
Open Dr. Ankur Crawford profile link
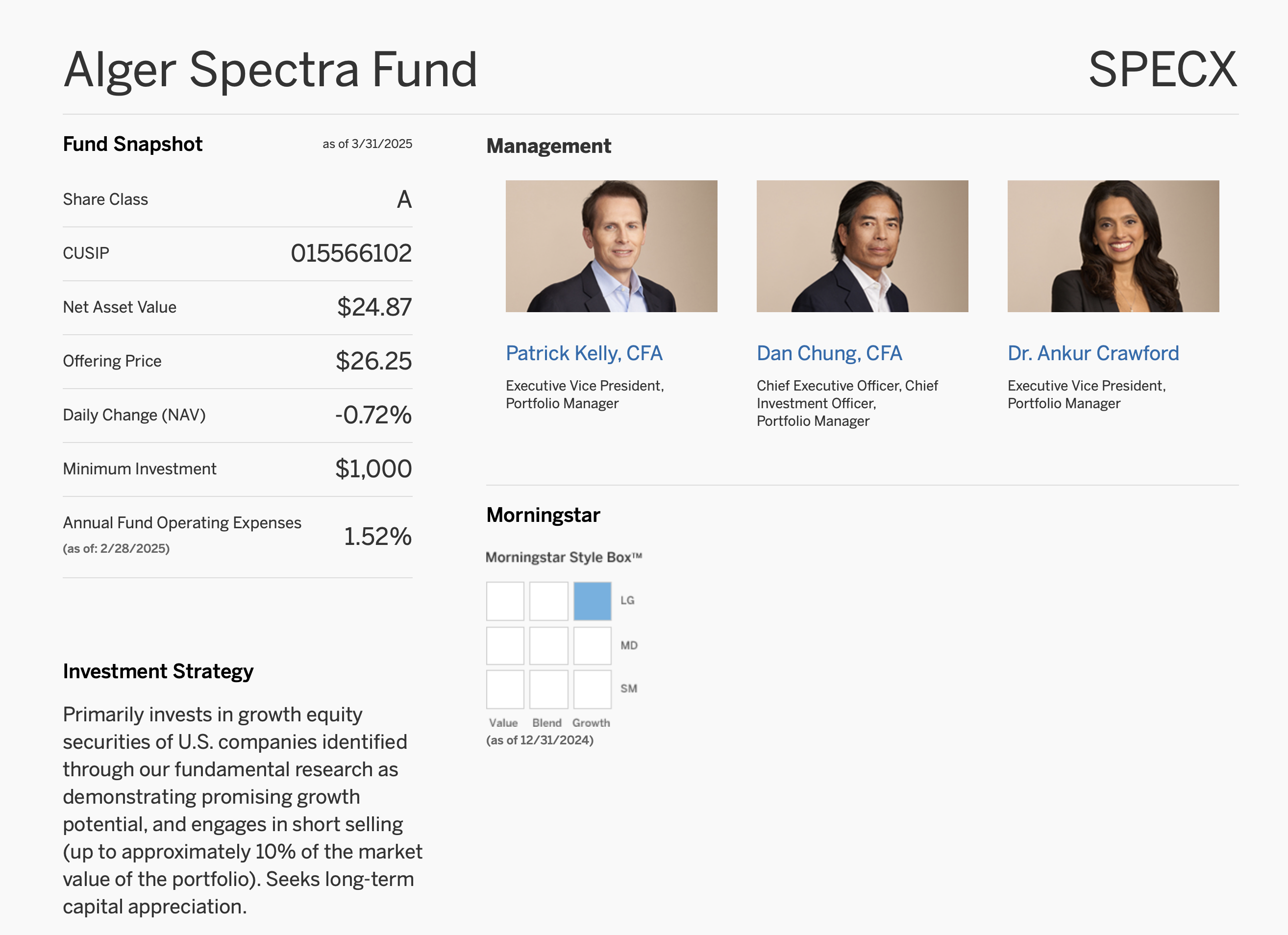click(x=1092, y=353)
